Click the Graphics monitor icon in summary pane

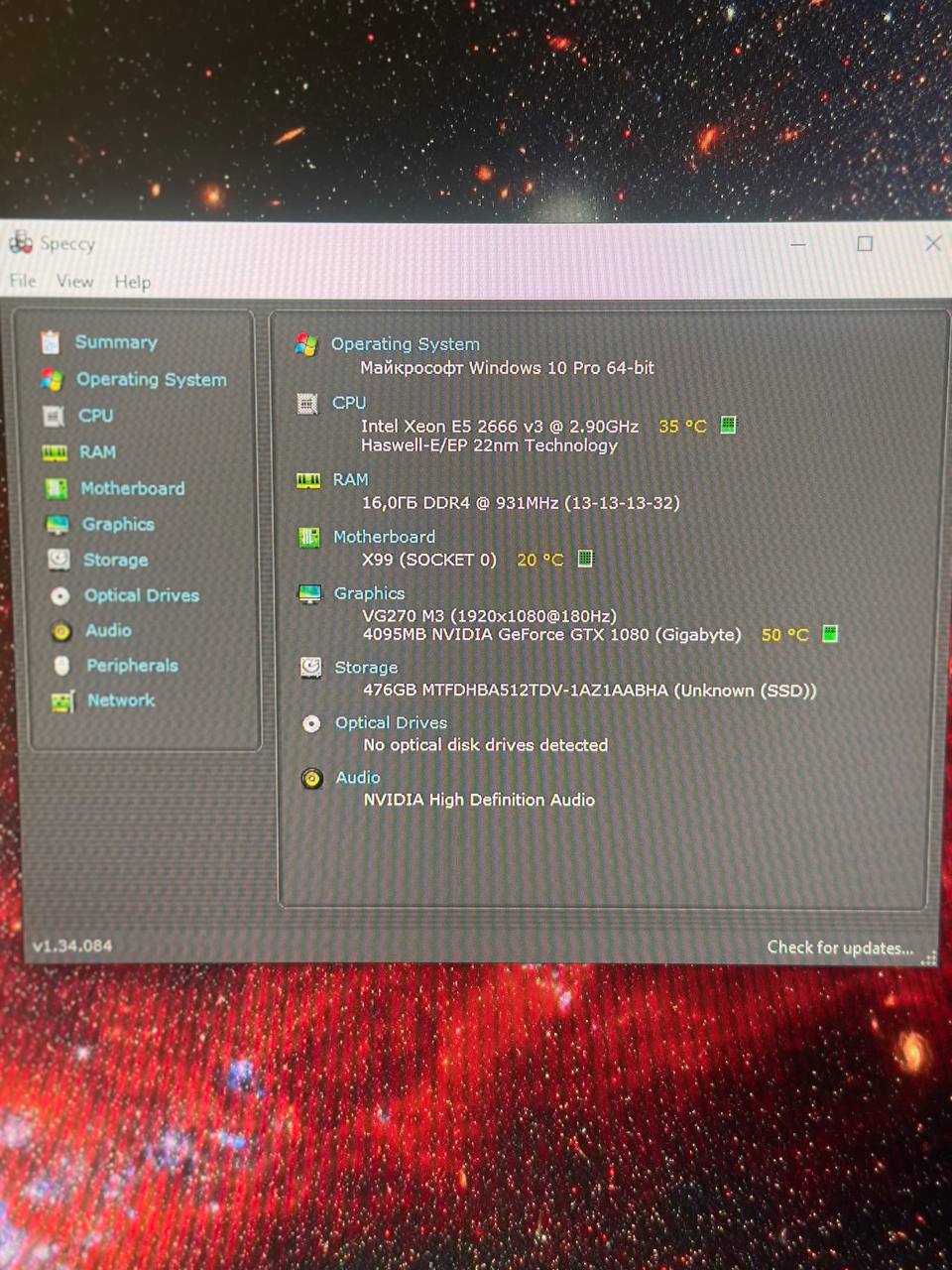(310, 594)
